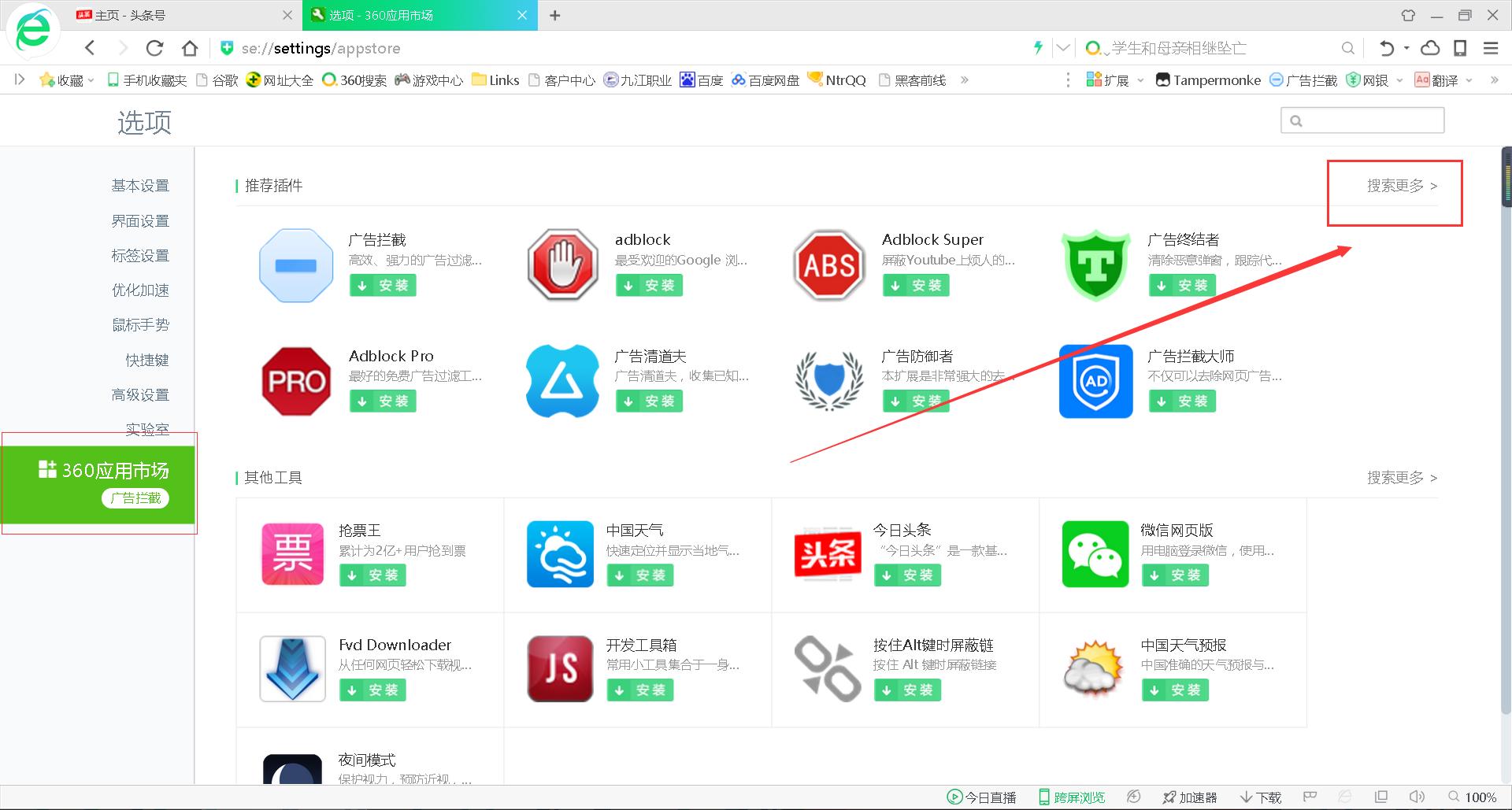Screen dimensions: 1512x810
Task: Install the Adblock Super plugin
Action: (916, 285)
